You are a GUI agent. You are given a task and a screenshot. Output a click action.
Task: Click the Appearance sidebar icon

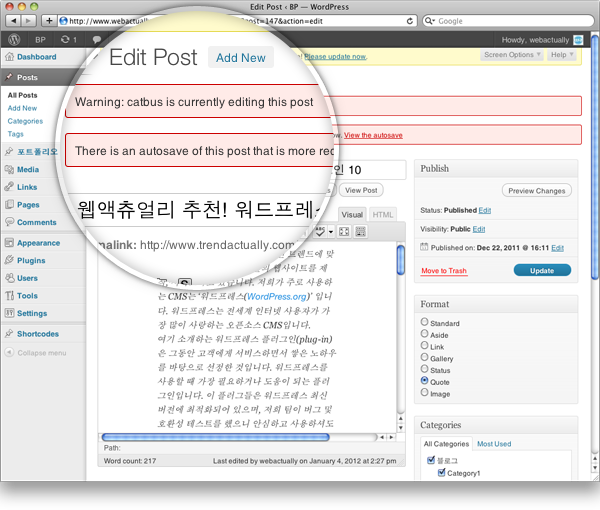click(x=9, y=243)
